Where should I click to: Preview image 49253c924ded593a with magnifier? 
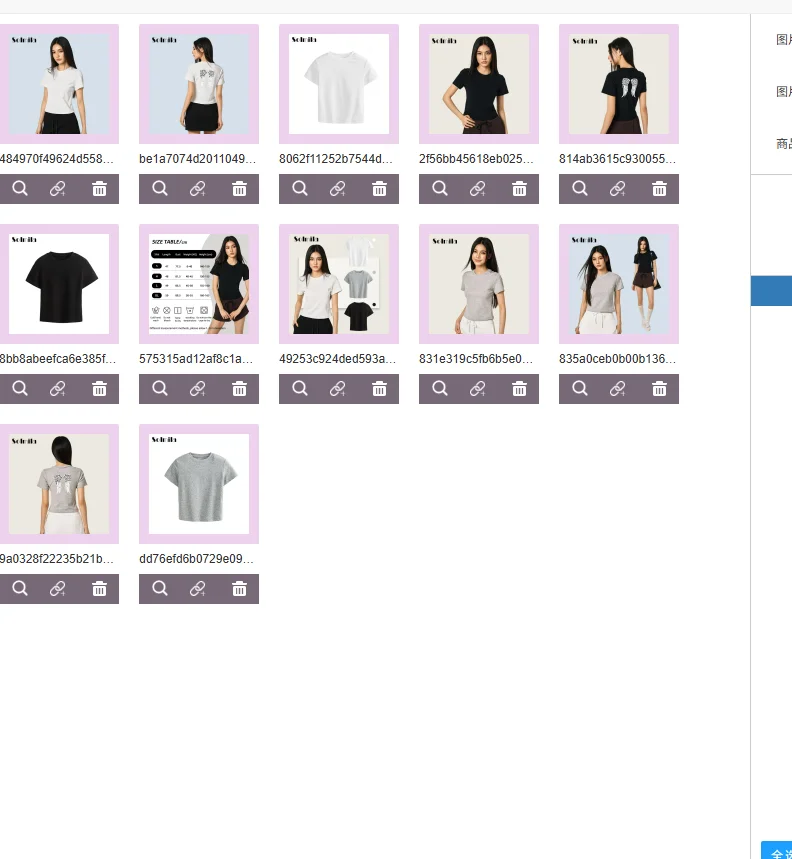click(300, 388)
